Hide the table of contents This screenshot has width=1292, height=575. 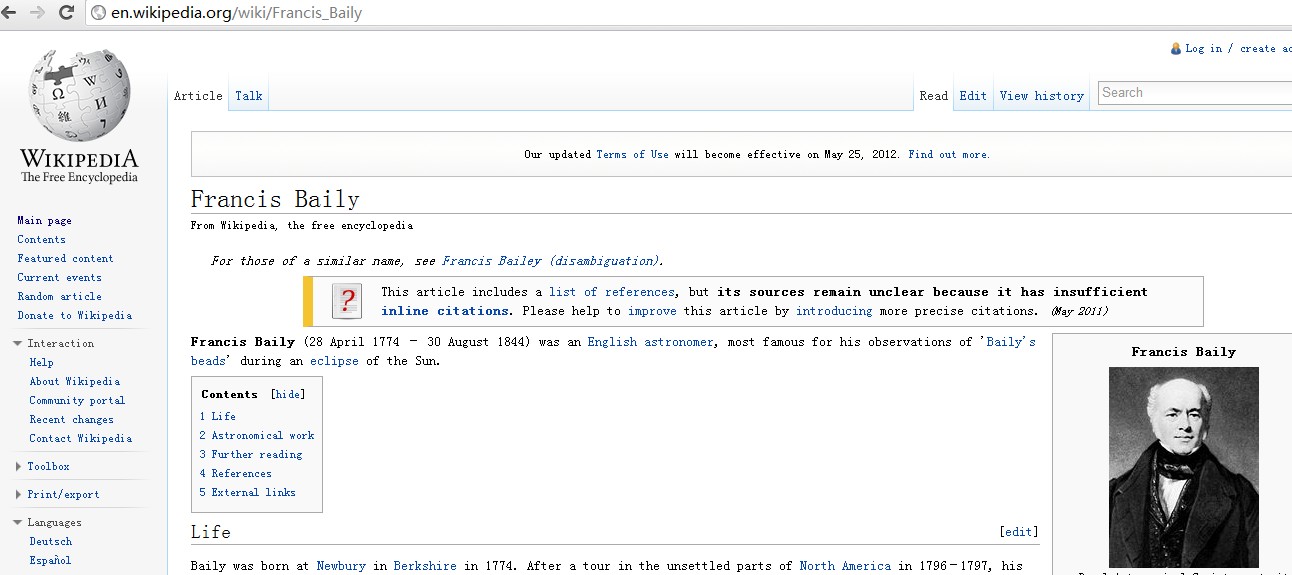pos(289,394)
